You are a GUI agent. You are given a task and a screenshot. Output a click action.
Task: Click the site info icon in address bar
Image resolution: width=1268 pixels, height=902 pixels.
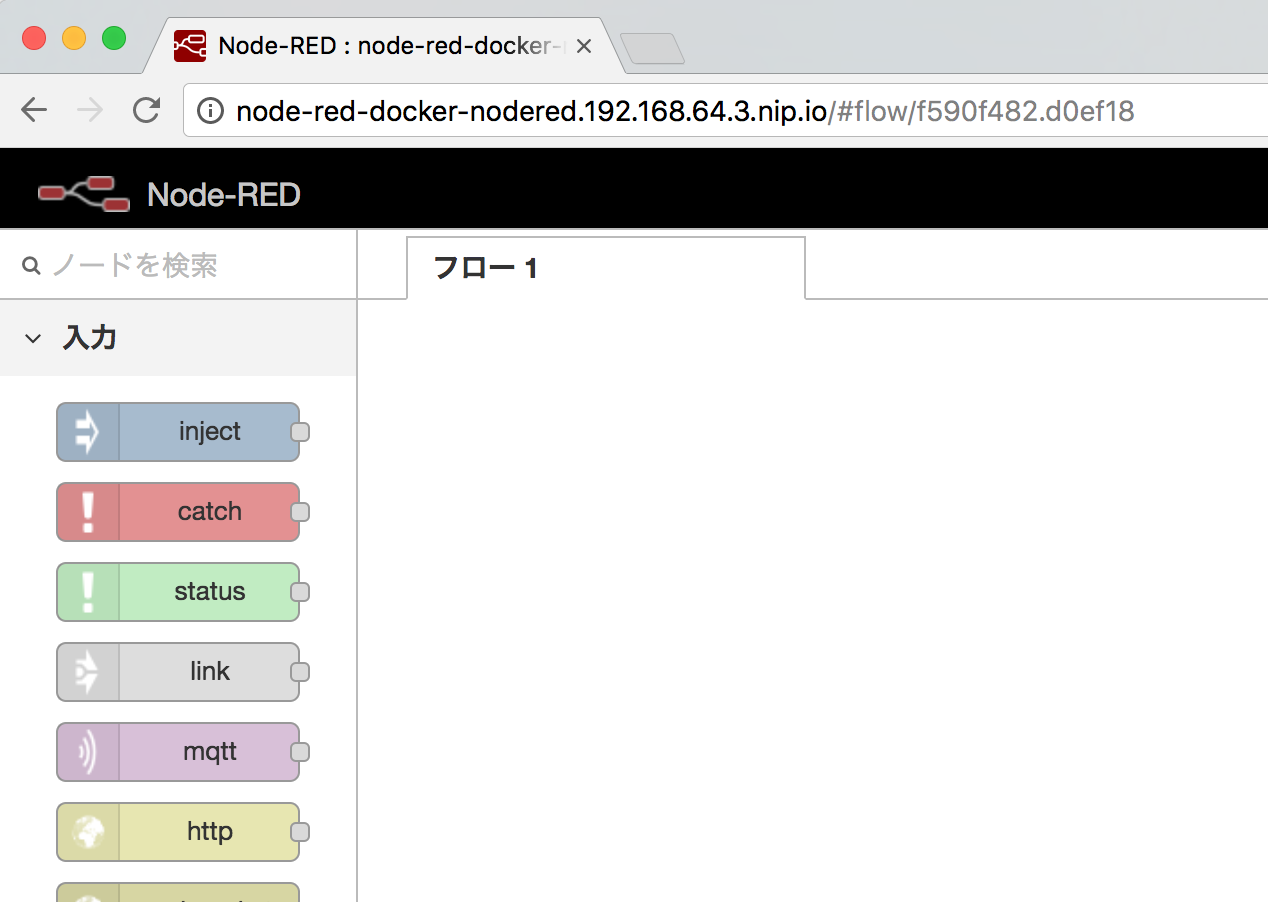pyautogui.click(x=210, y=110)
